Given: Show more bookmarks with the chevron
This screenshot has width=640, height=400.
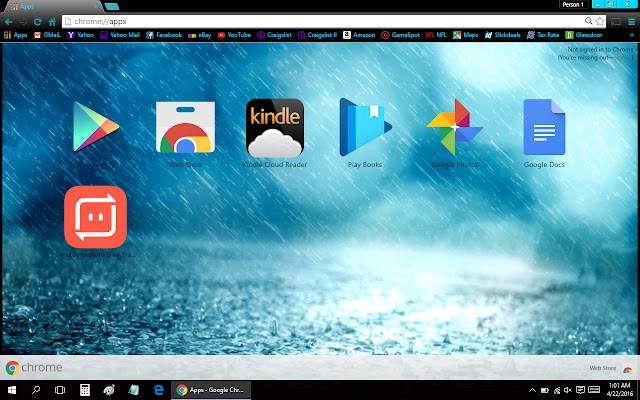Looking at the screenshot, I should click(x=632, y=35).
